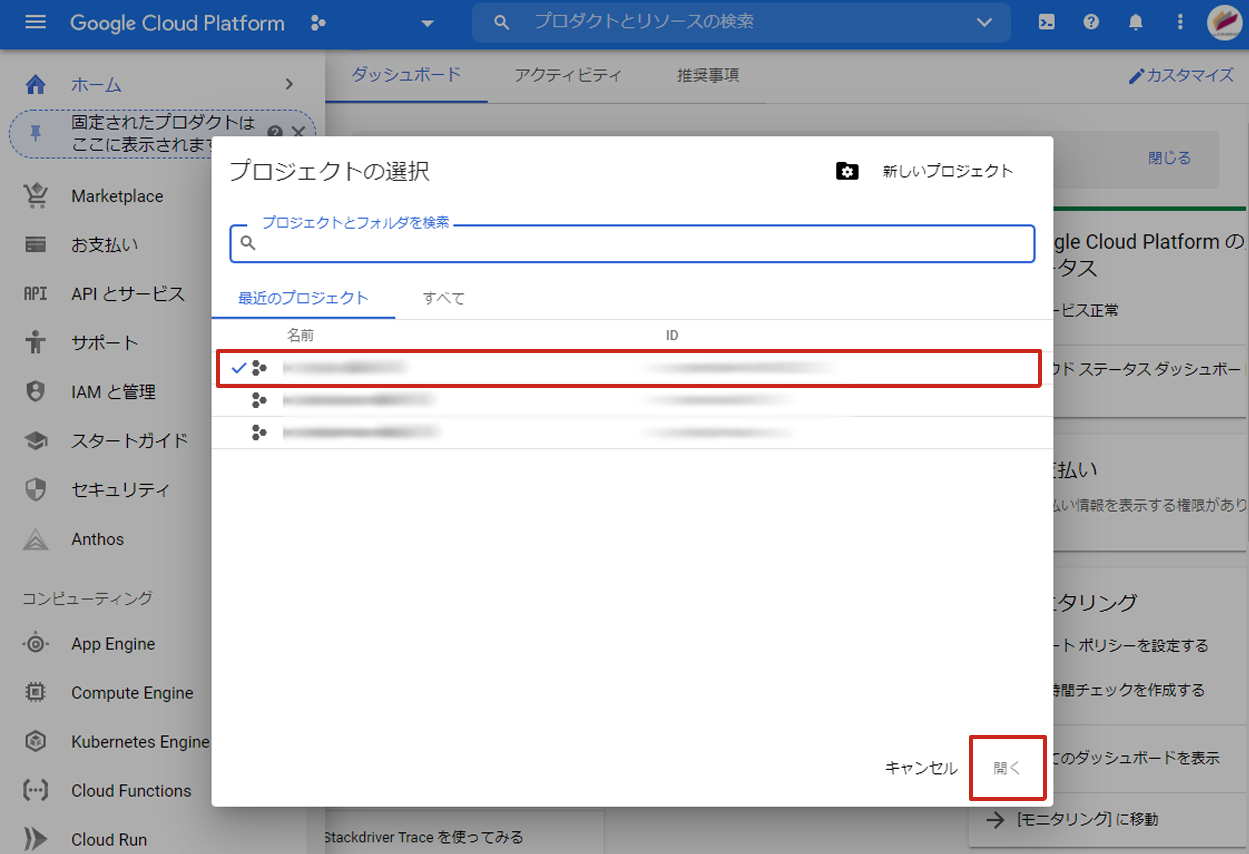This screenshot has width=1249, height=854.
Task: Activate Cloud Shell terminal icon
Action: pyautogui.click(x=1046, y=23)
